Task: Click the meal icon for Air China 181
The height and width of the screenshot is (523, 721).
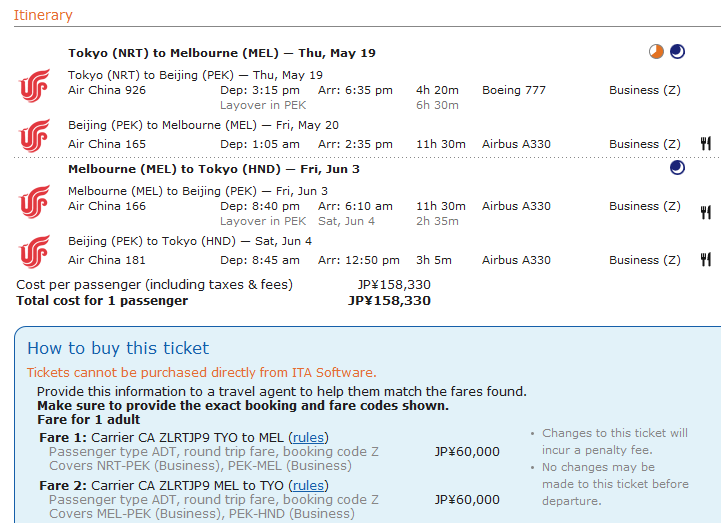Action: pyautogui.click(x=705, y=260)
